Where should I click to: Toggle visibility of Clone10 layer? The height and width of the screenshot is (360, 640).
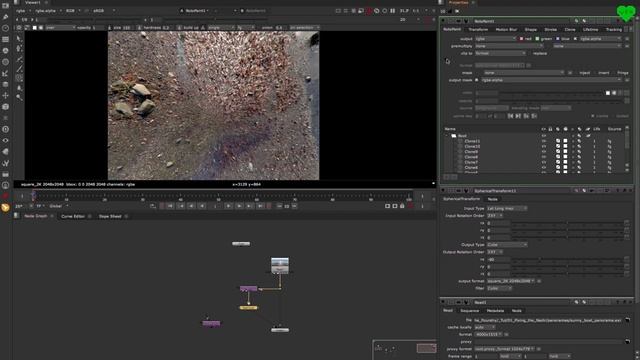pos(544,147)
